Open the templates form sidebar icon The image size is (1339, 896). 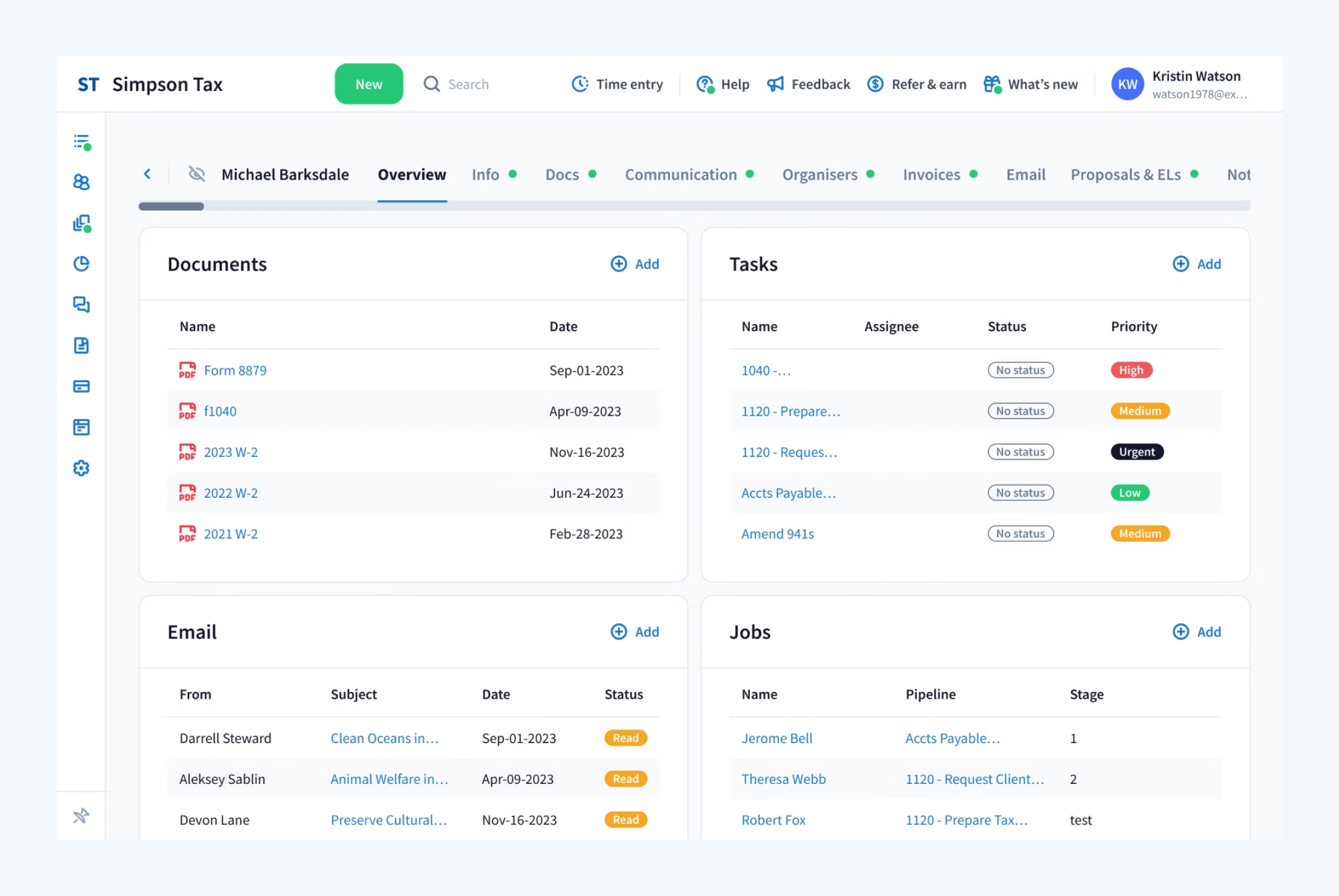click(x=81, y=427)
